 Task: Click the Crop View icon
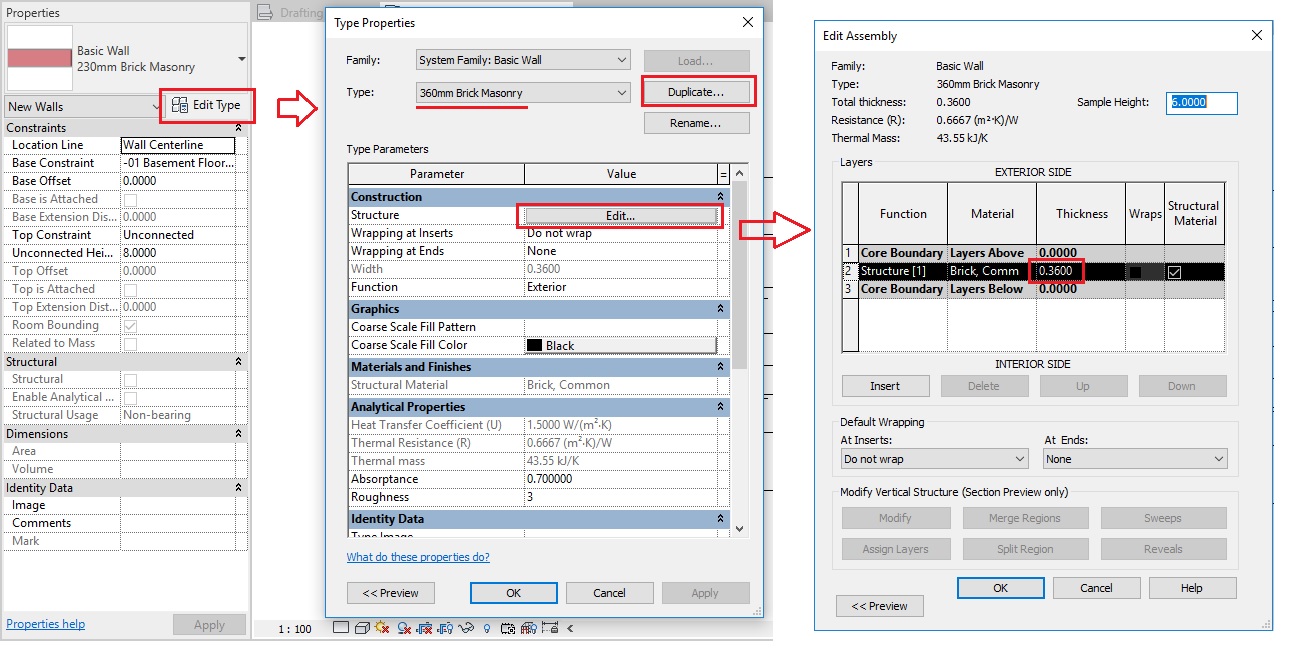point(424,628)
